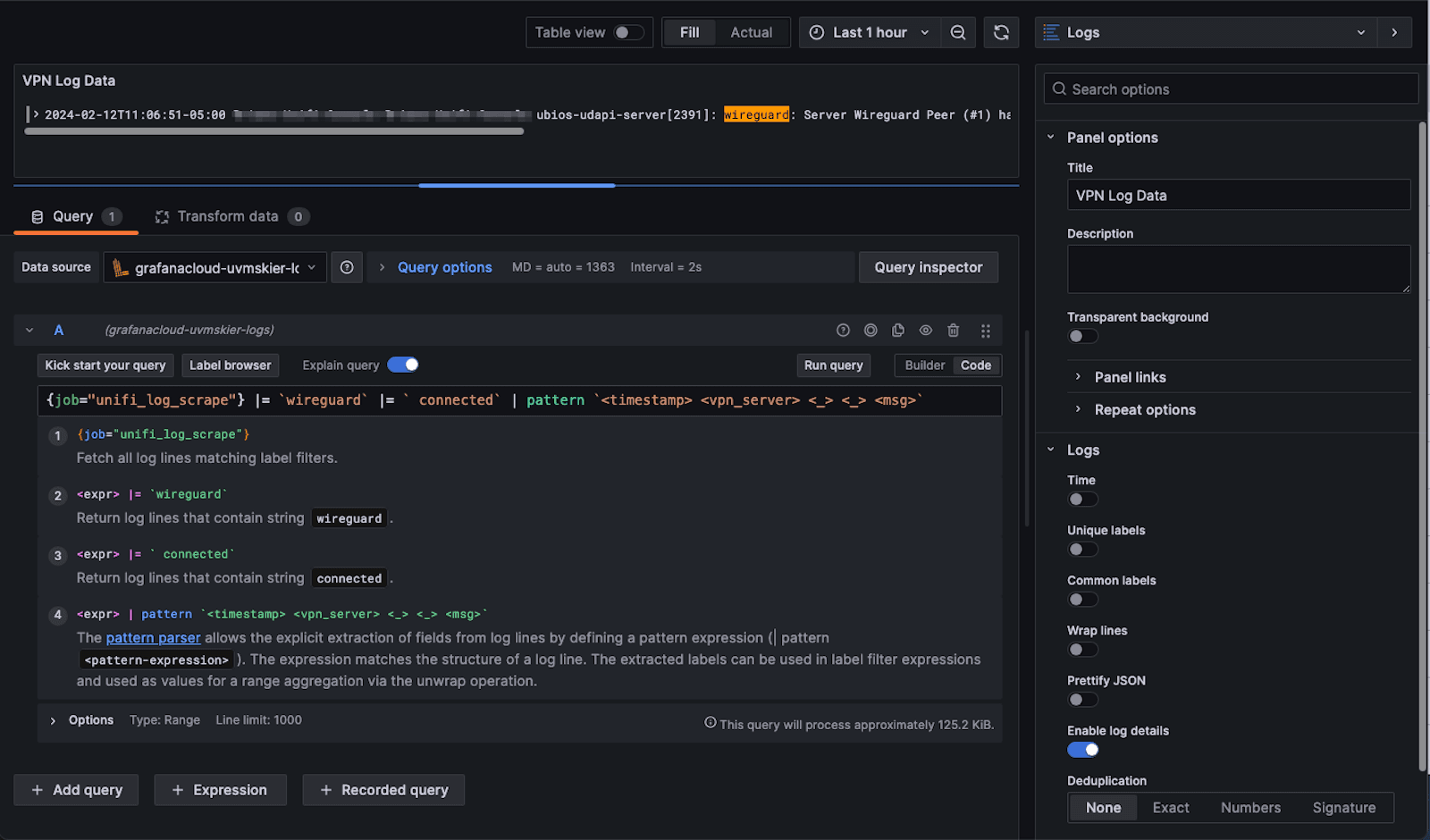This screenshot has height=840, width=1430.
Task: Click the panel Title input
Action: [1239, 196]
